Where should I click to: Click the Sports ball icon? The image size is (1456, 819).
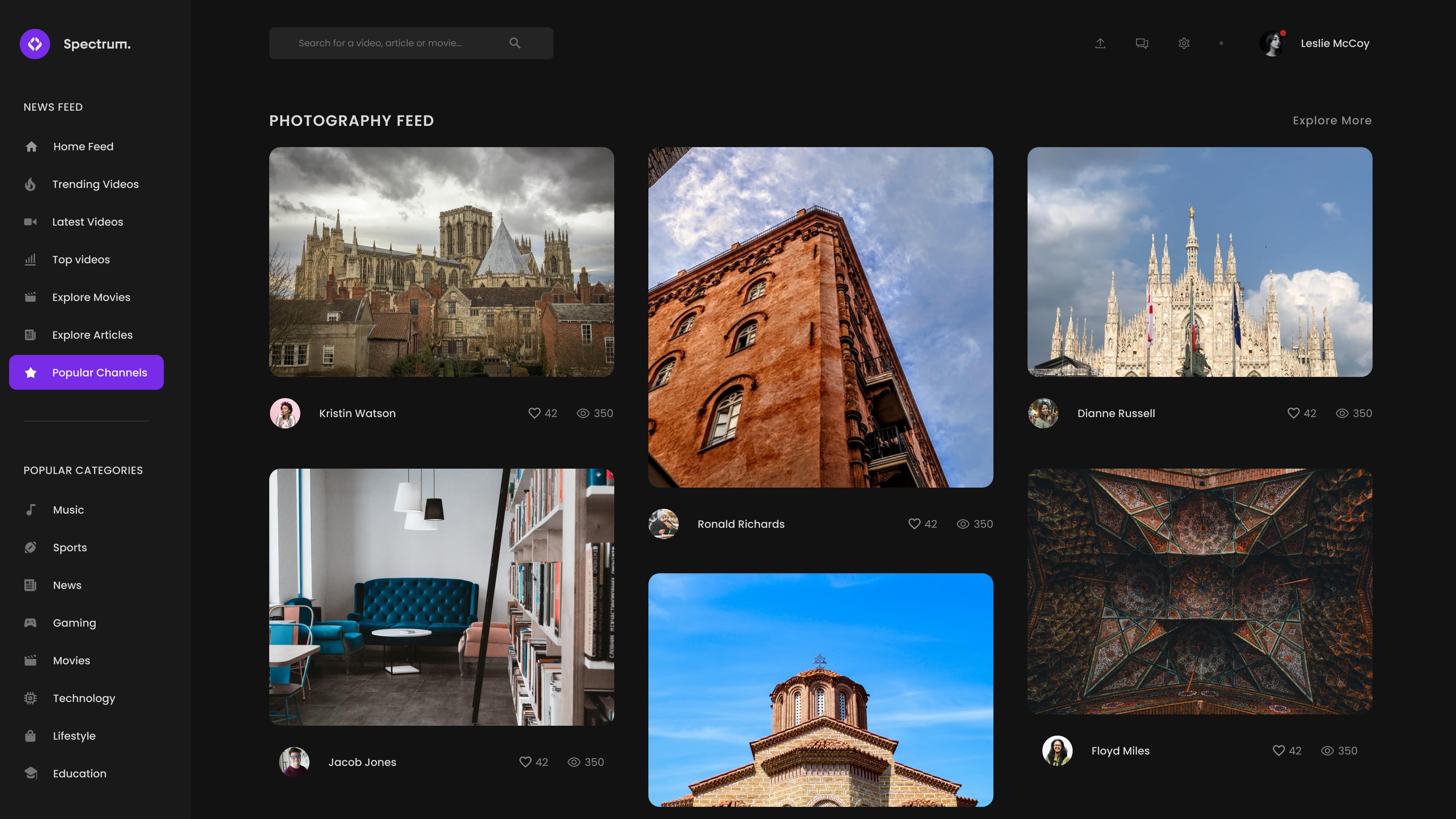(x=30, y=548)
